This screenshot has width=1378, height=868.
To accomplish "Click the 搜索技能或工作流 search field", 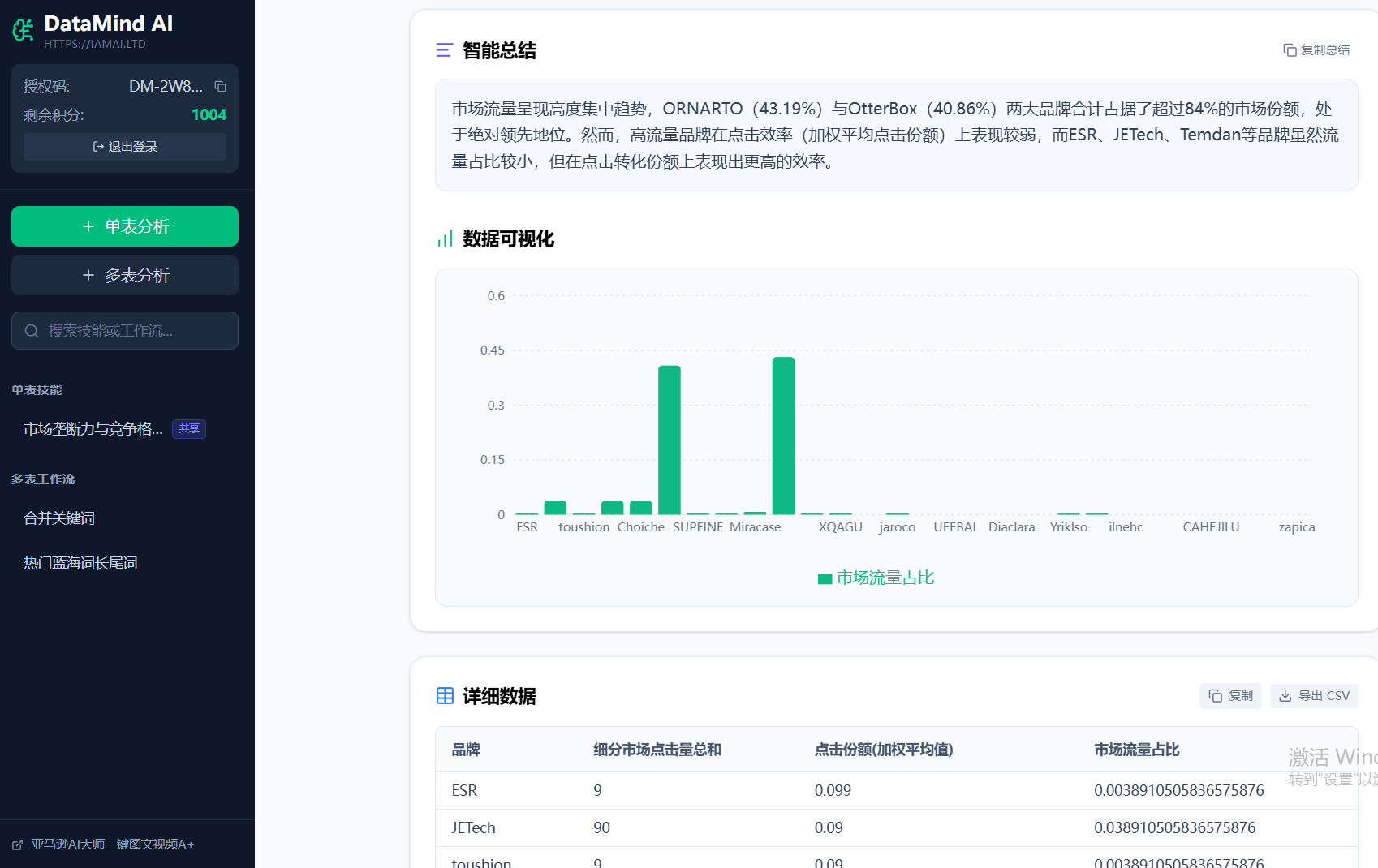I will (x=134, y=331).
